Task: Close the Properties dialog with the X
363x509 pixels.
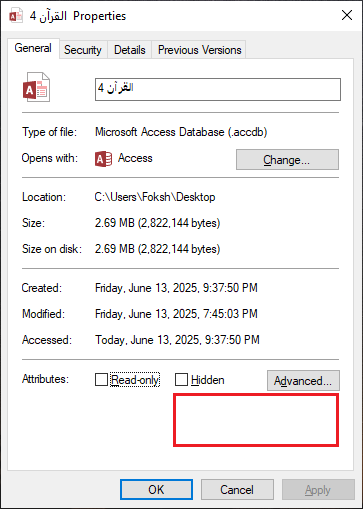Action: pos(347,15)
